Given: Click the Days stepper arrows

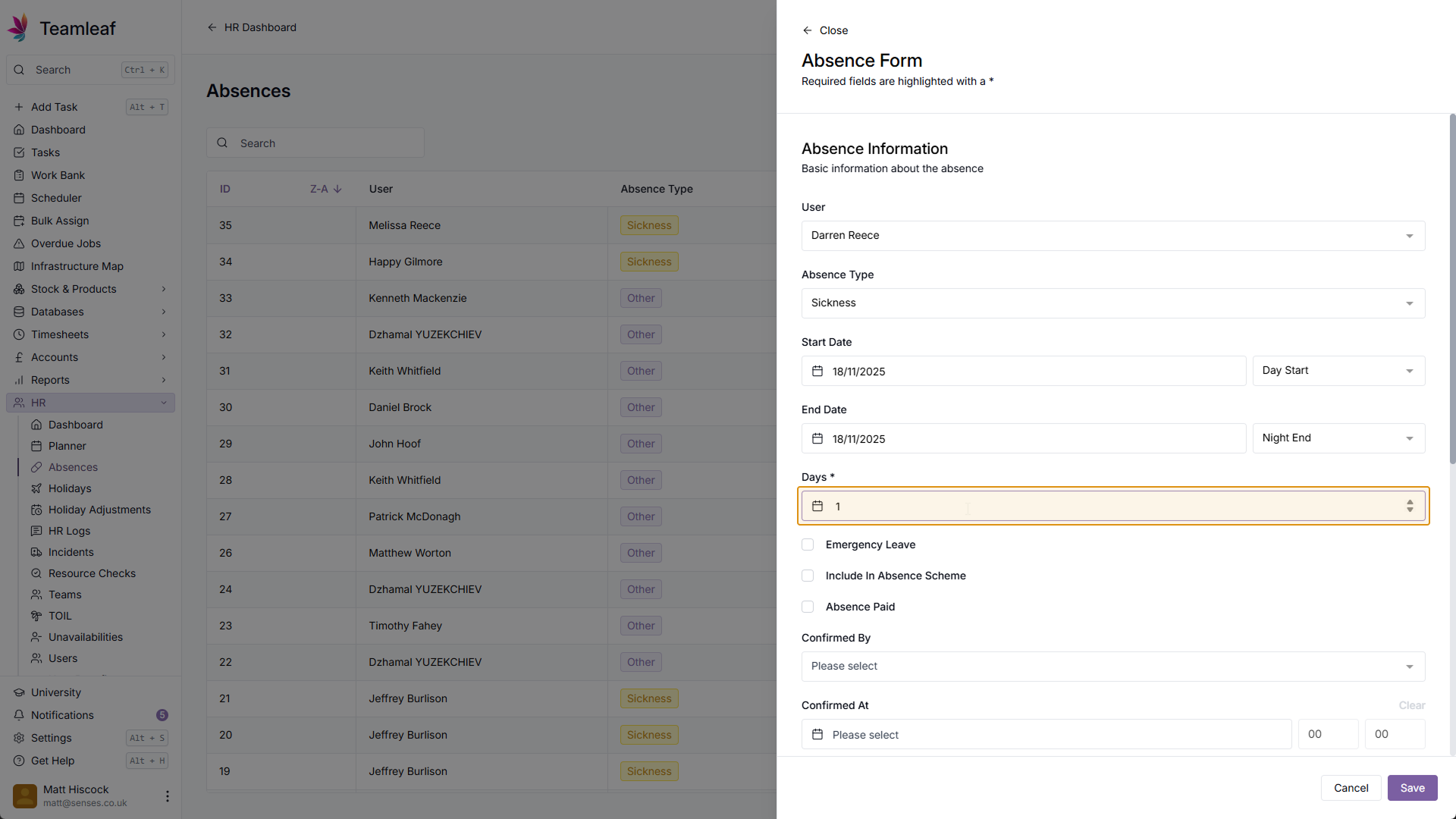Looking at the screenshot, I should tap(1410, 506).
